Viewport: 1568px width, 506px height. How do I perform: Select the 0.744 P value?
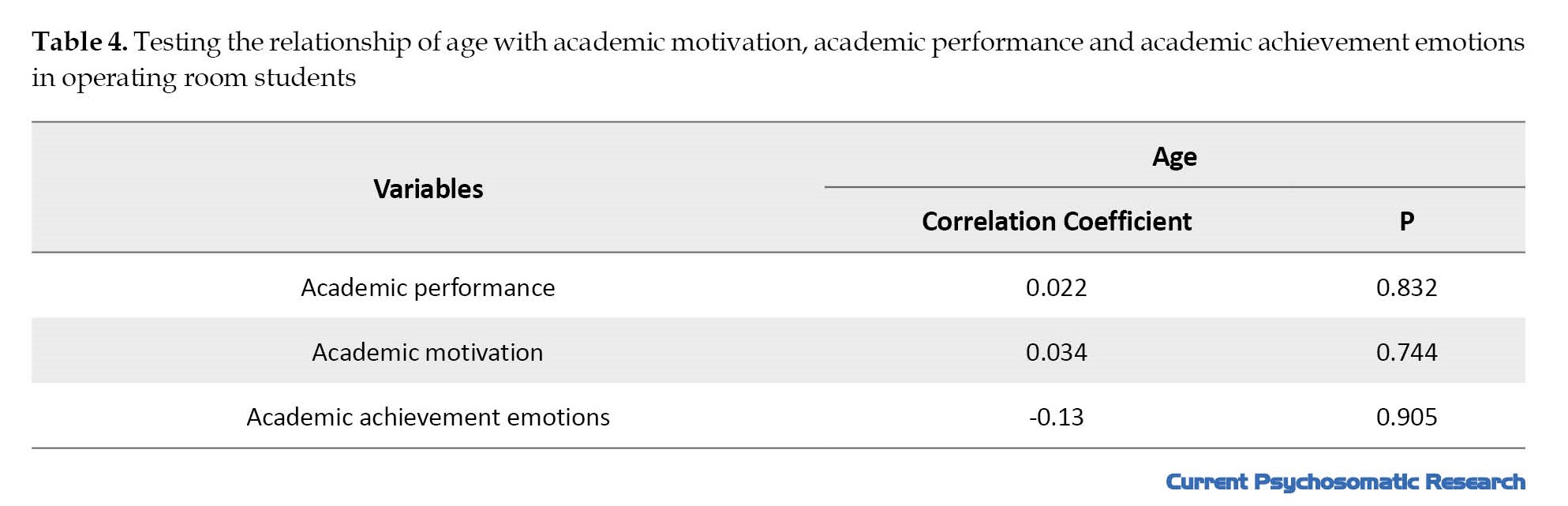(x=1406, y=352)
